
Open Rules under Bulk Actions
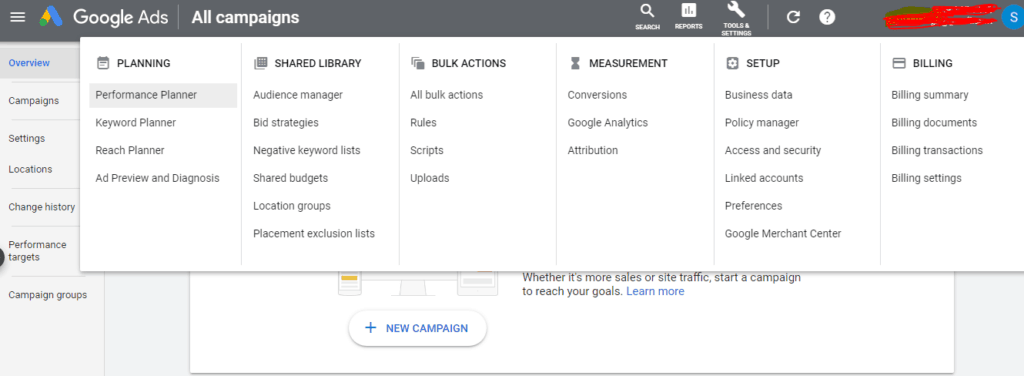[423, 123]
